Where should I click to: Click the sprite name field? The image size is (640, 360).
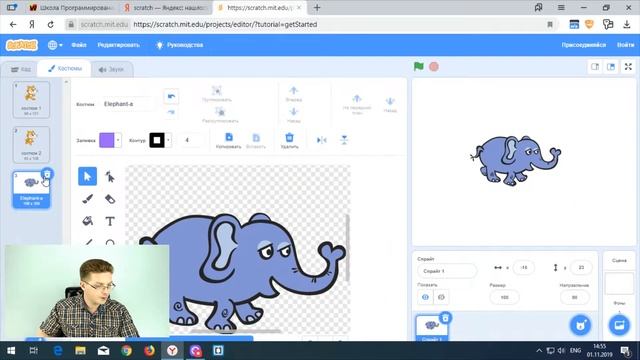pos(447,271)
